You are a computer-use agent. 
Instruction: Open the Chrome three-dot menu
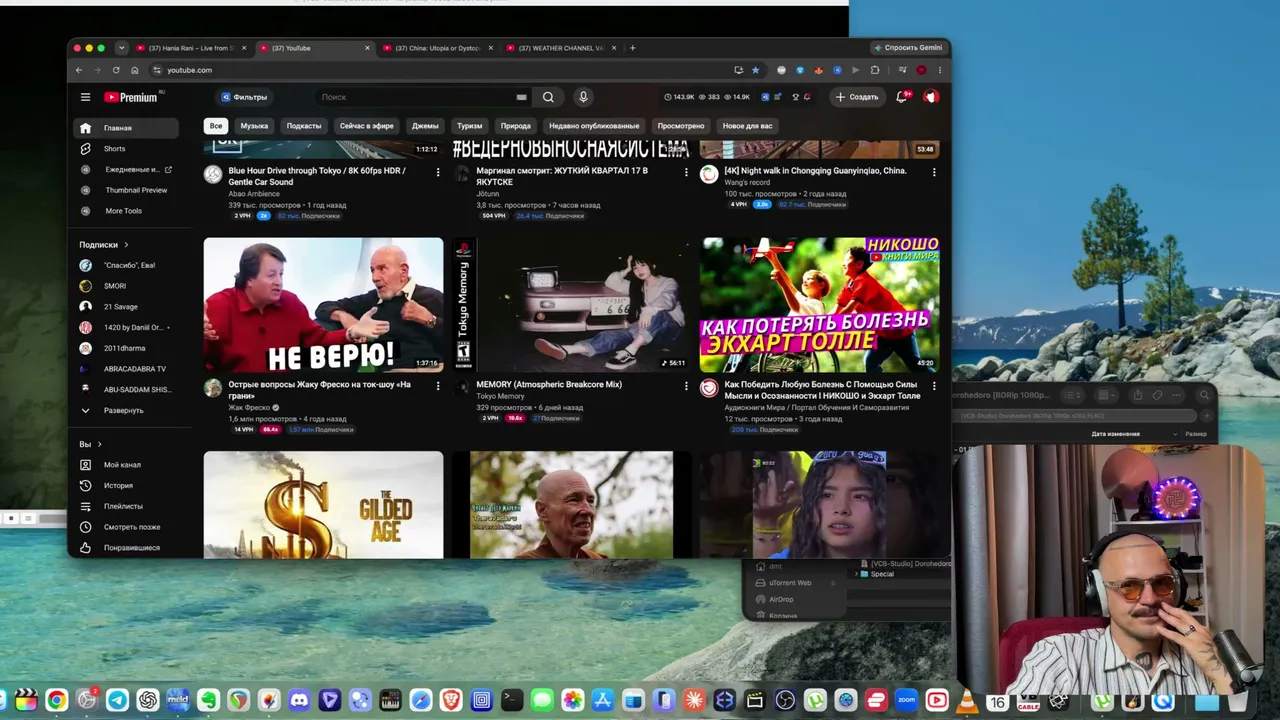[x=940, y=70]
